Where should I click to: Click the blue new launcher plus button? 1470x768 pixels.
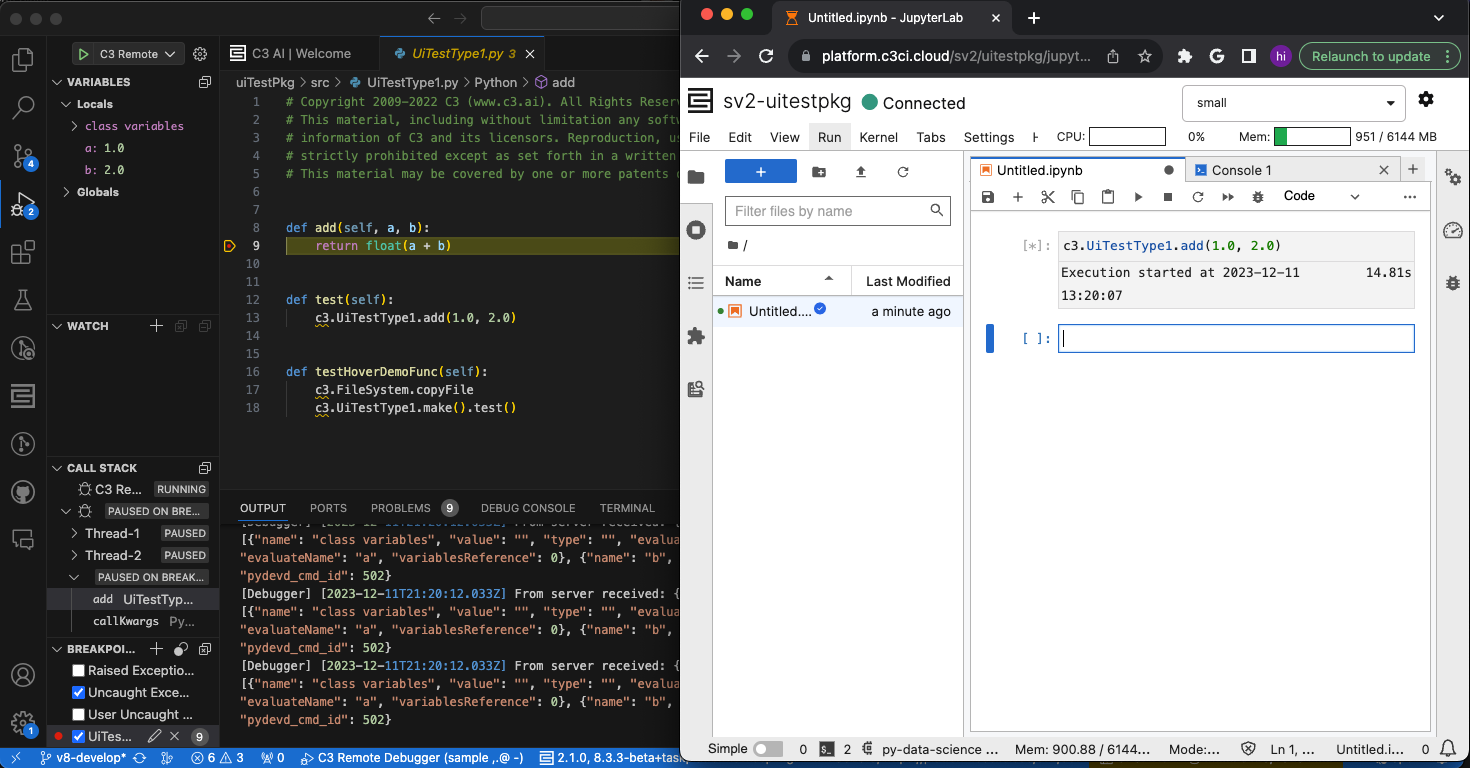pyautogui.click(x=760, y=172)
